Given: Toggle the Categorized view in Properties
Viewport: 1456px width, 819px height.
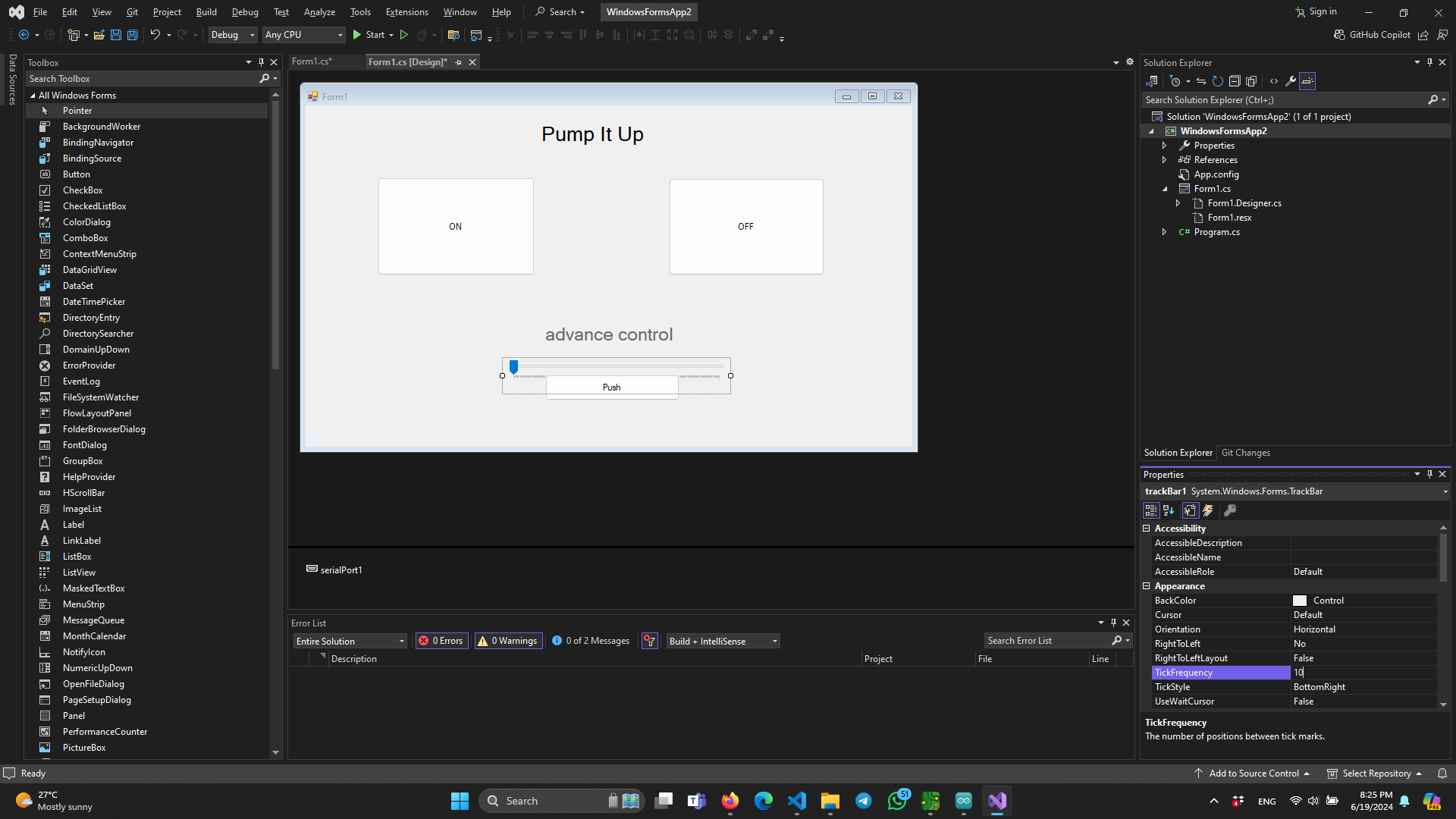Looking at the screenshot, I should coord(1151,511).
